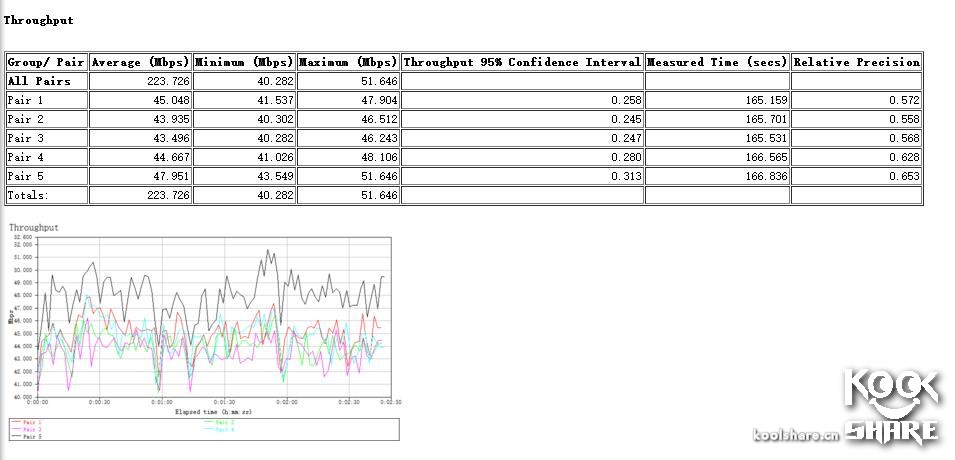
Task: Select minimum value 40.282 in Pair 3 row
Action: [275, 138]
